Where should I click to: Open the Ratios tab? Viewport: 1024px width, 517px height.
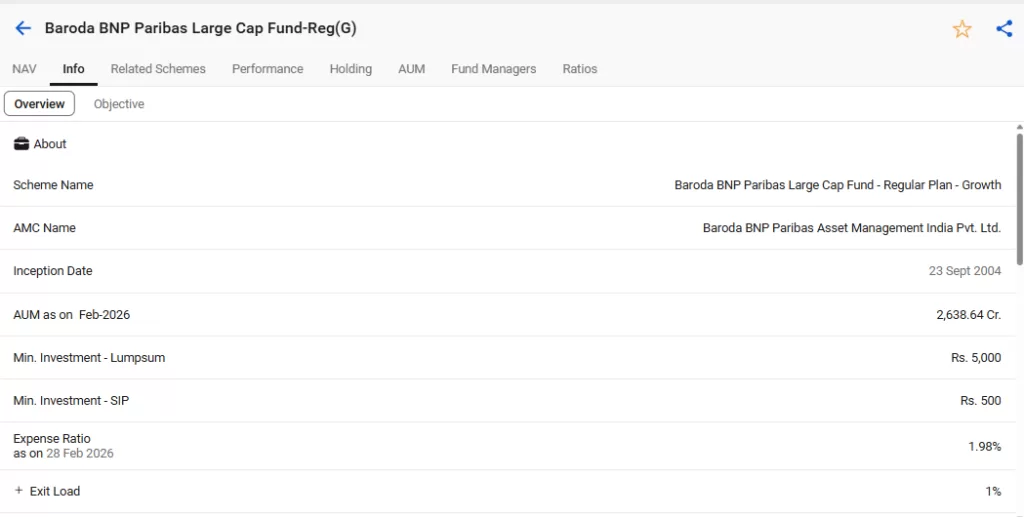pyautogui.click(x=580, y=69)
